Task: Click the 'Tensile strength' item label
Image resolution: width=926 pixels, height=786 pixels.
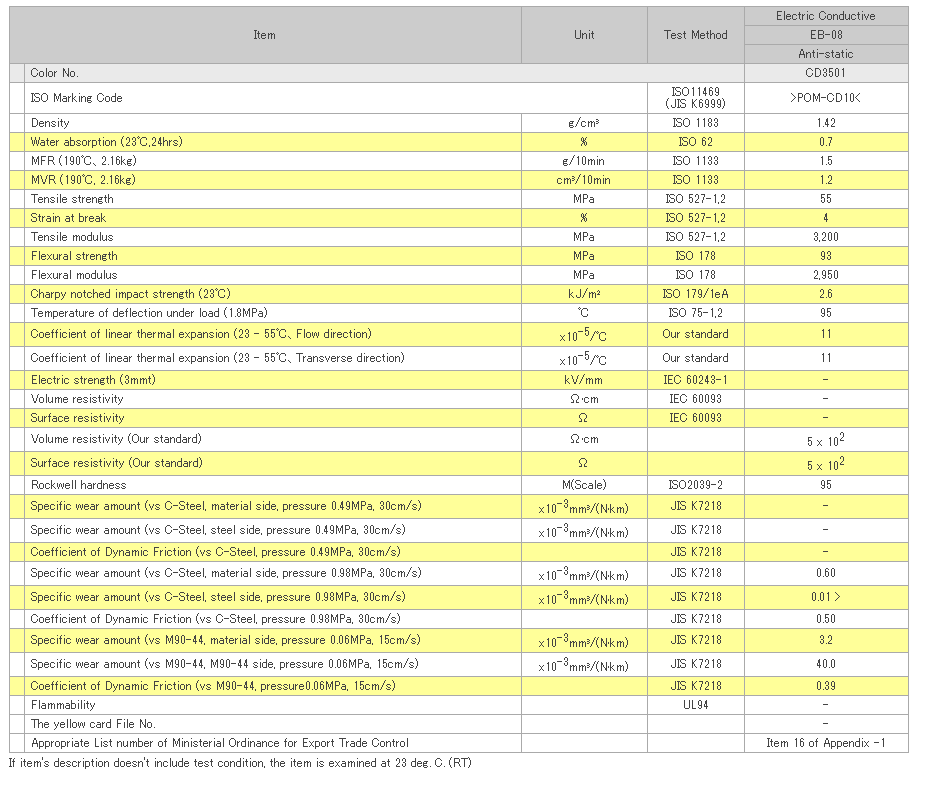Action: point(72,199)
